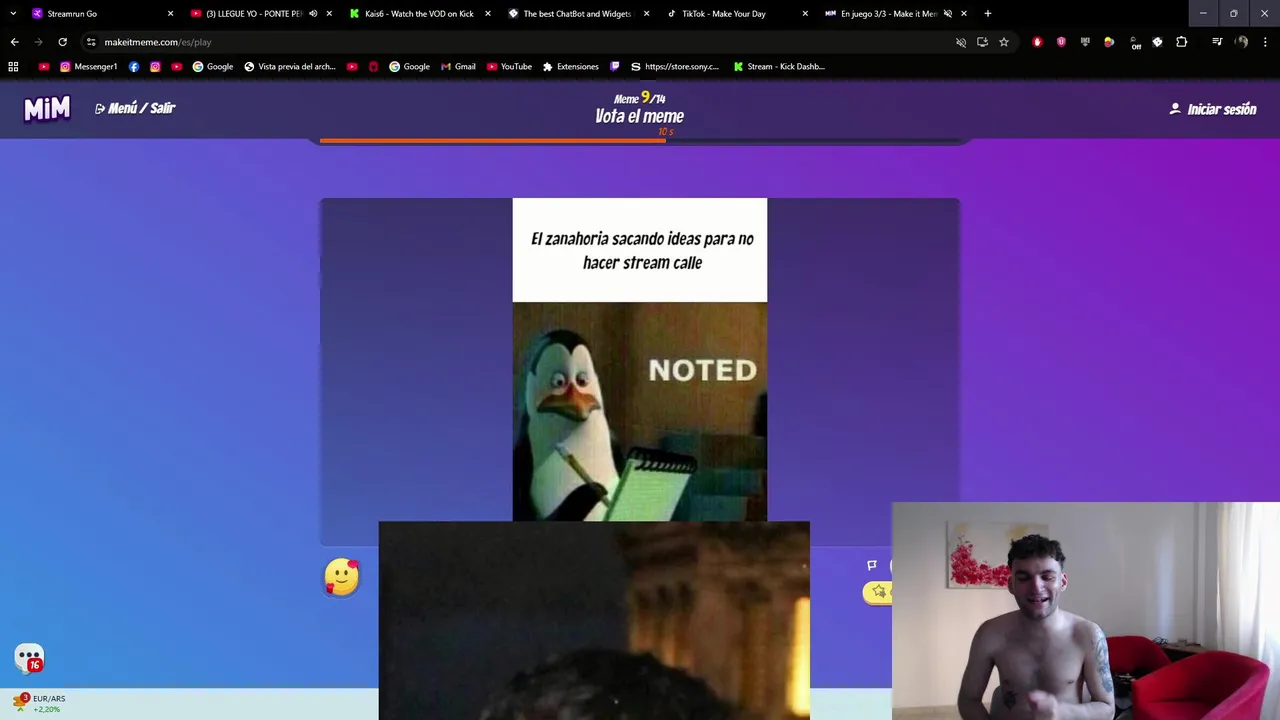
Task: Open the dice notification icon with 16 badge
Action: click(29, 658)
